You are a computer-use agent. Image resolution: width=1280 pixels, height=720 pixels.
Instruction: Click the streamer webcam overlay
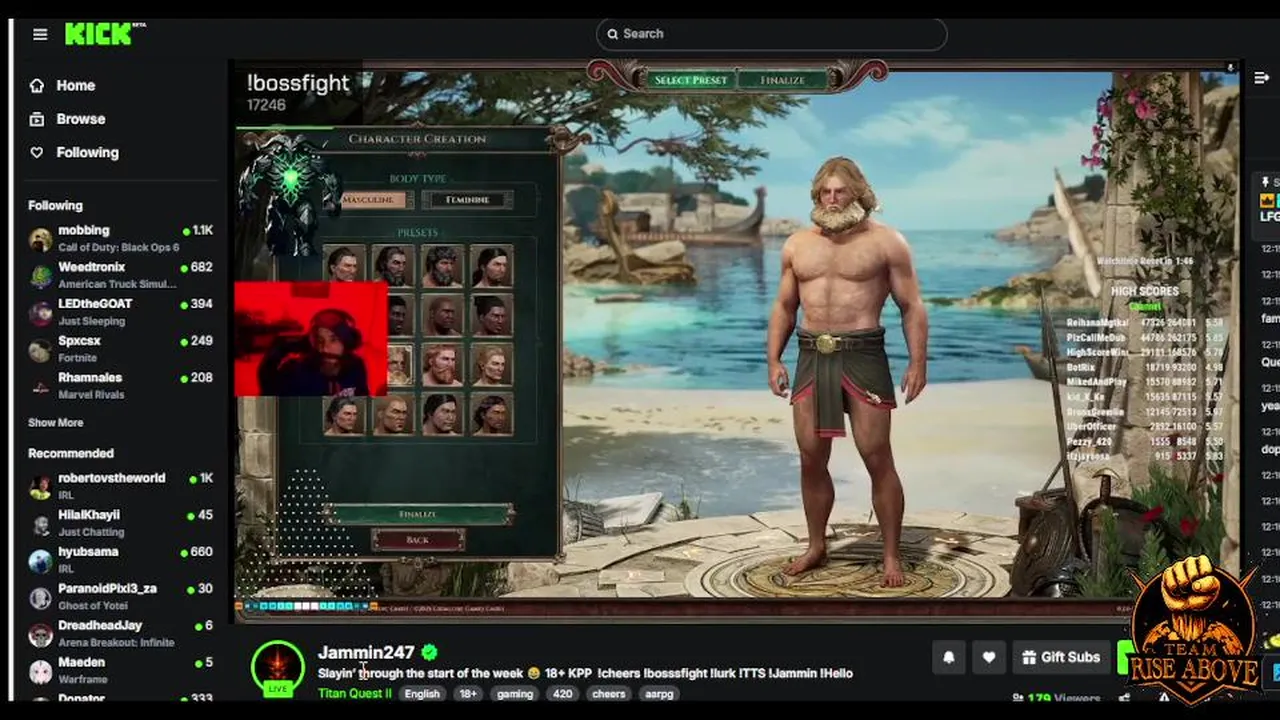pos(311,340)
